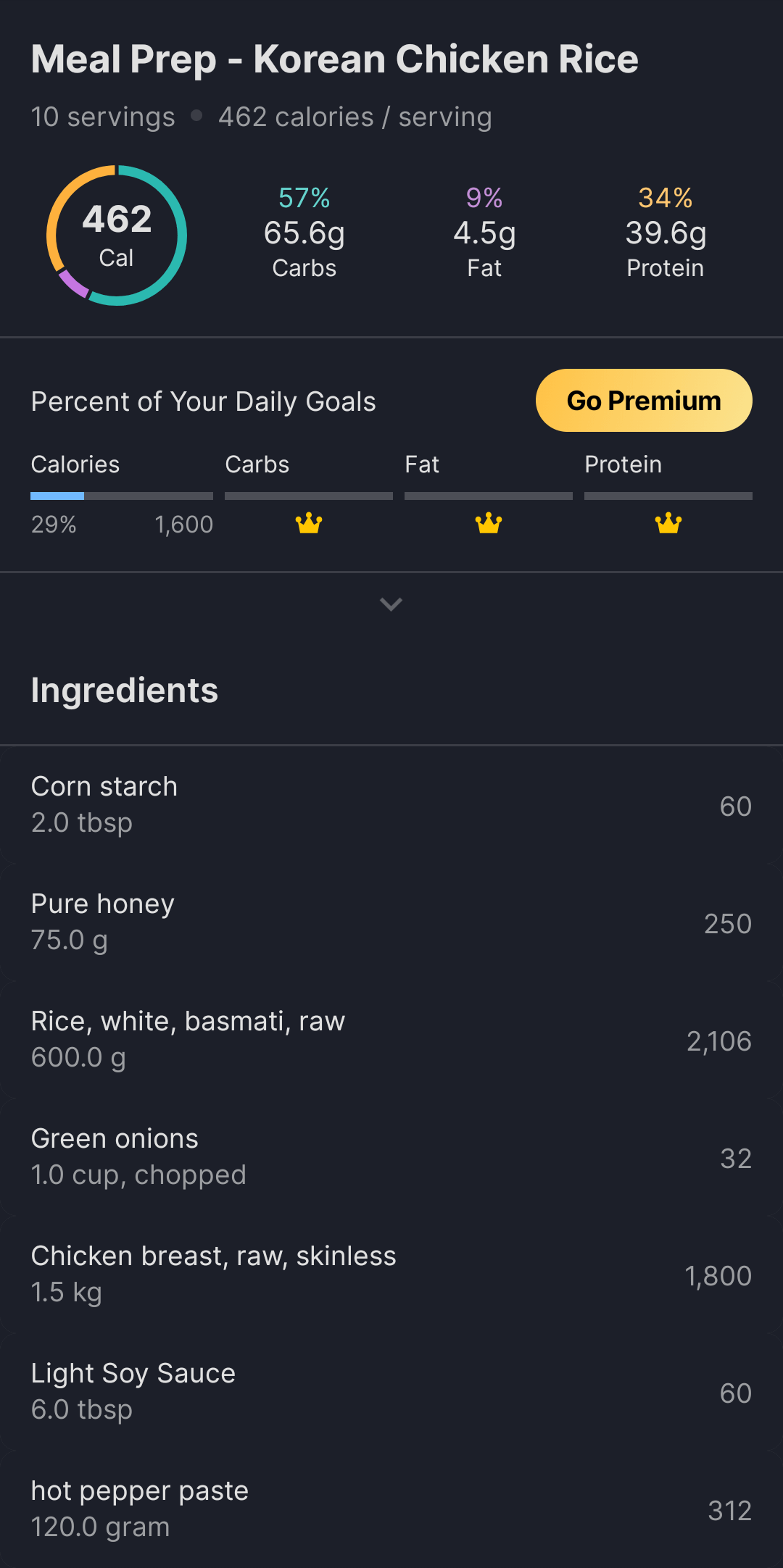
Task: Tap the 65.6g Carbs macro summary
Action: click(x=304, y=233)
